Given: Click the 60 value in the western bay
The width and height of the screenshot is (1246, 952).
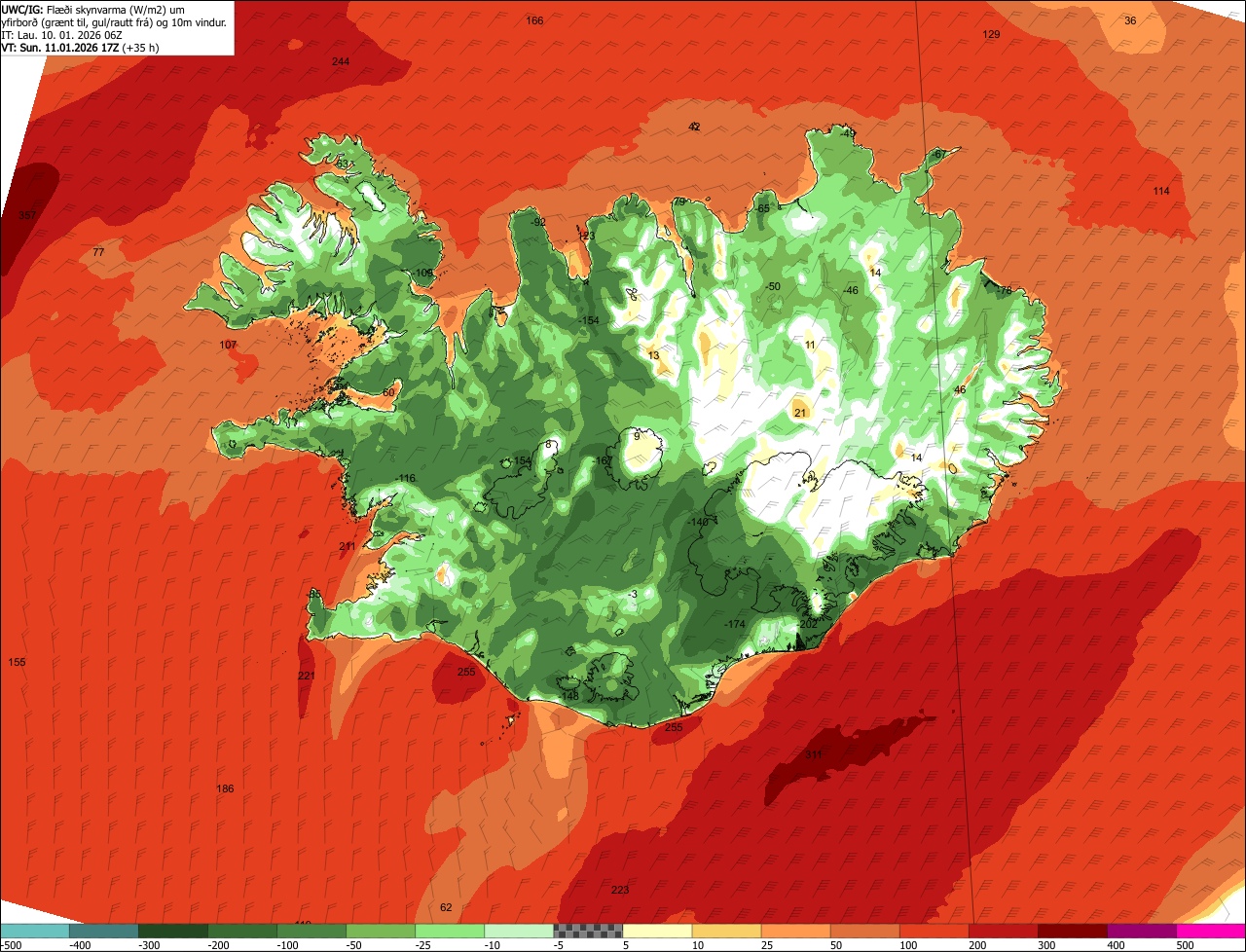Looking at the screenshot, I should tap(388, 392).
